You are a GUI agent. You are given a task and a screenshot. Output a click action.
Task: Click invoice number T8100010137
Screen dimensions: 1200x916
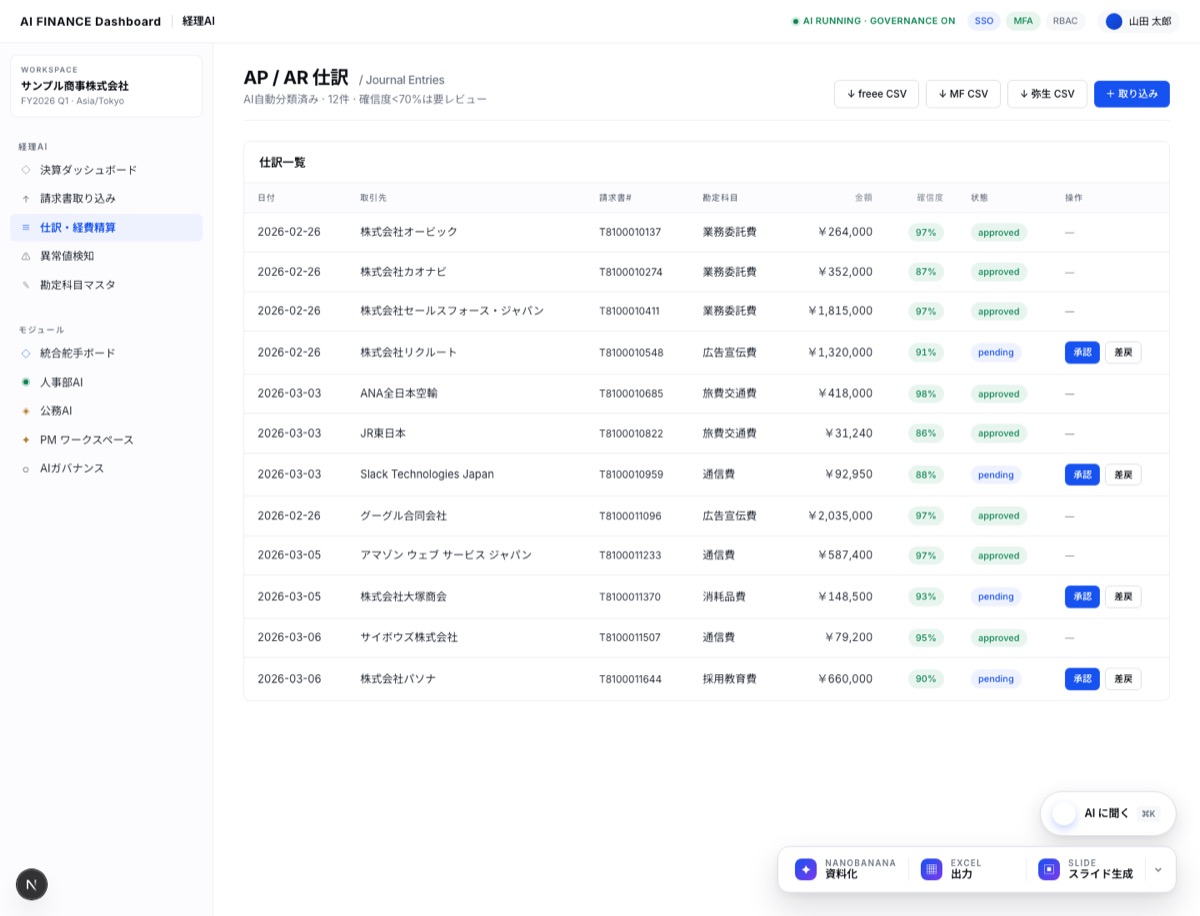tap(630, 232)
